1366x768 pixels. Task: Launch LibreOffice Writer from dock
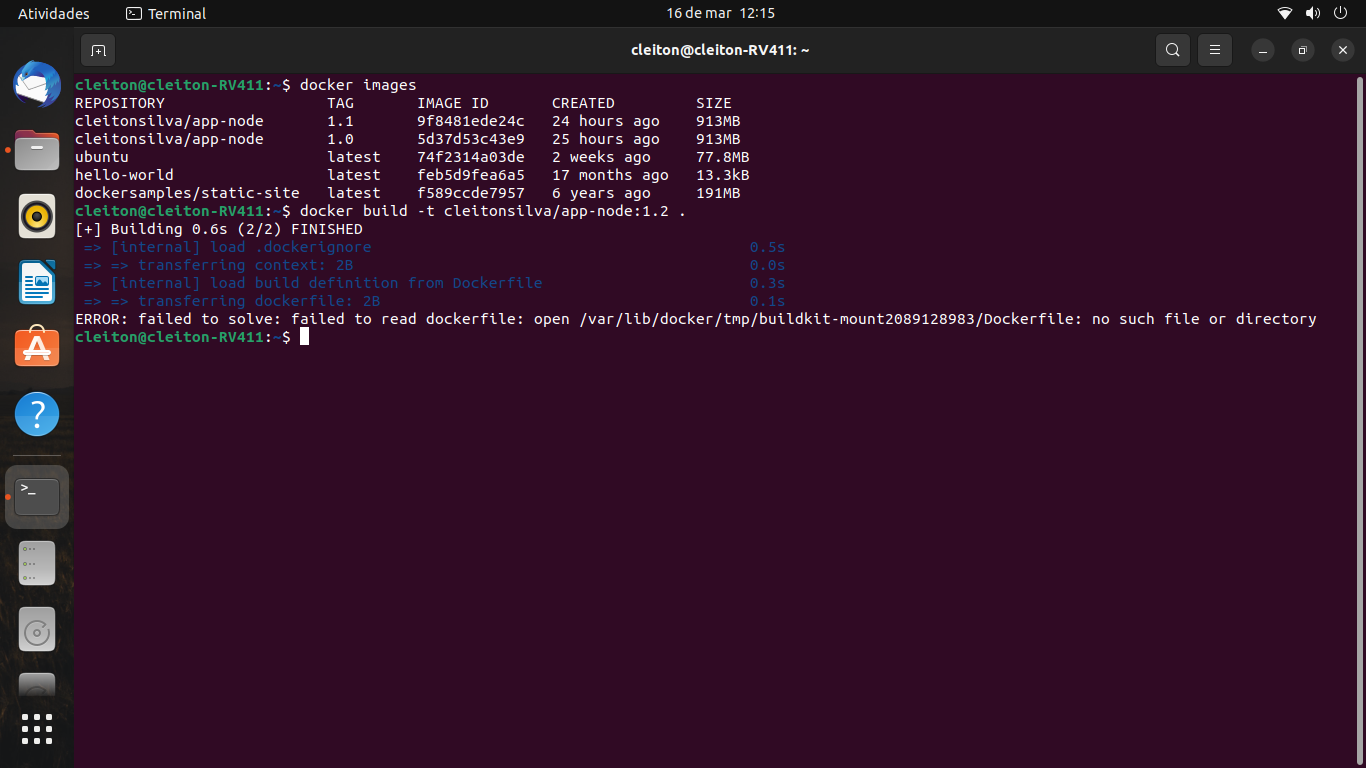pyautogui.click(x=37, y=282)
